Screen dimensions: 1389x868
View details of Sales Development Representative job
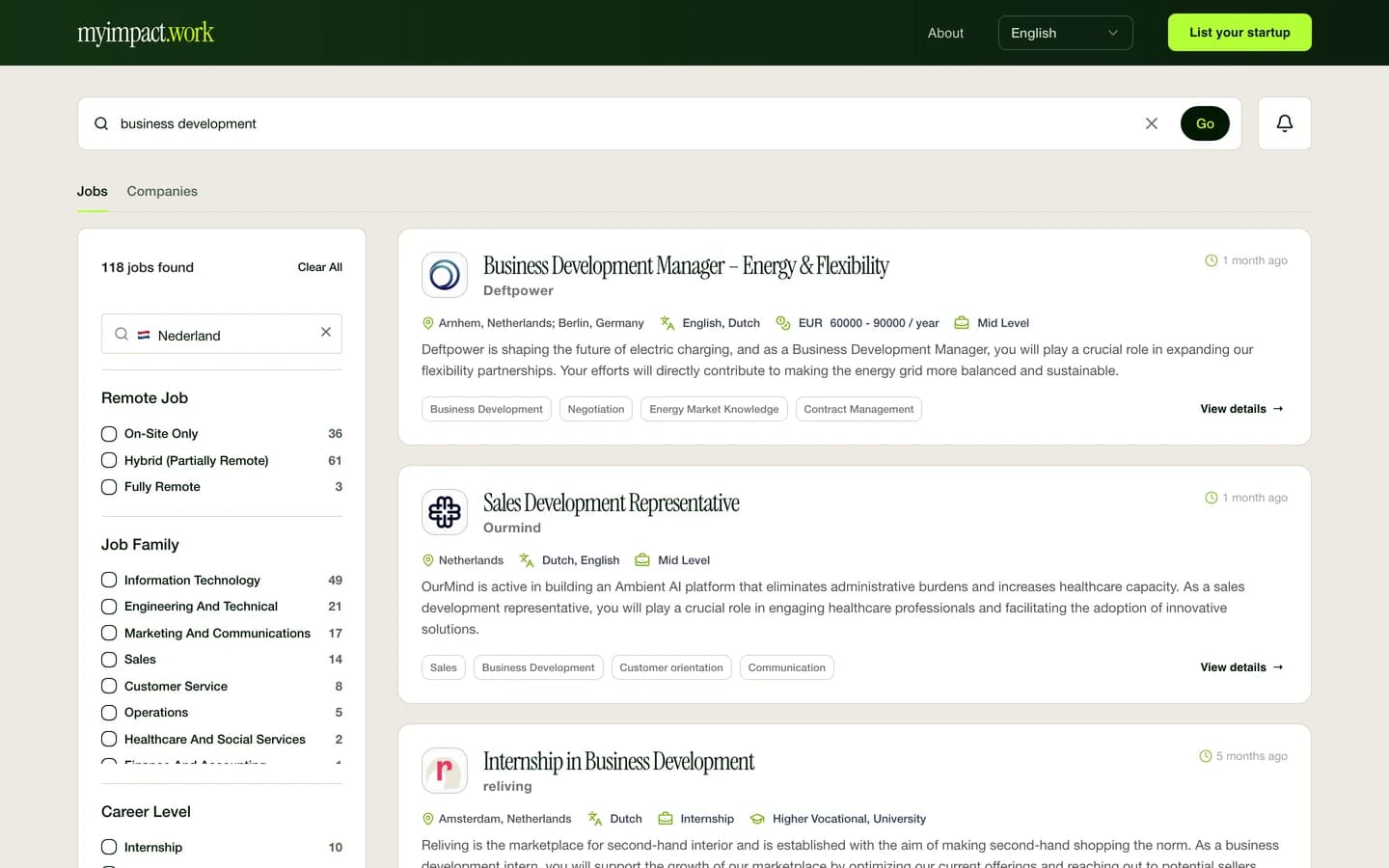coord(1241,667)
